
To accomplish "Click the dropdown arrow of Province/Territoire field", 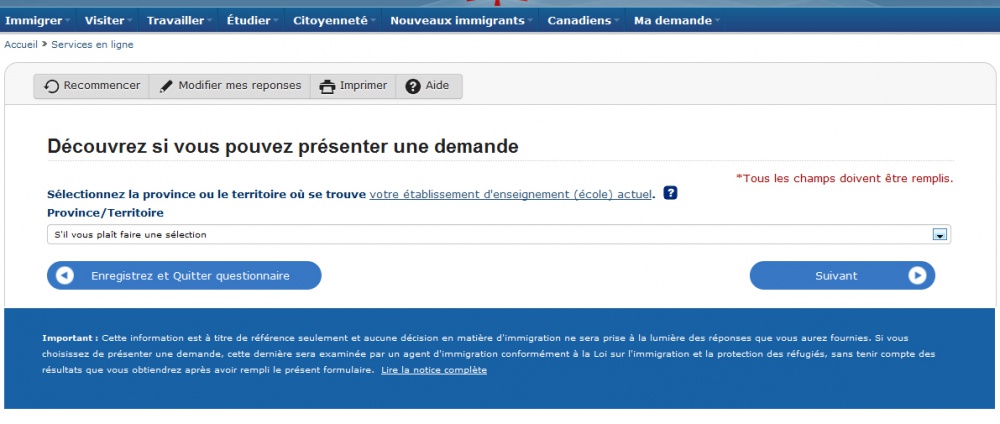I will click(x=939, y=234).
